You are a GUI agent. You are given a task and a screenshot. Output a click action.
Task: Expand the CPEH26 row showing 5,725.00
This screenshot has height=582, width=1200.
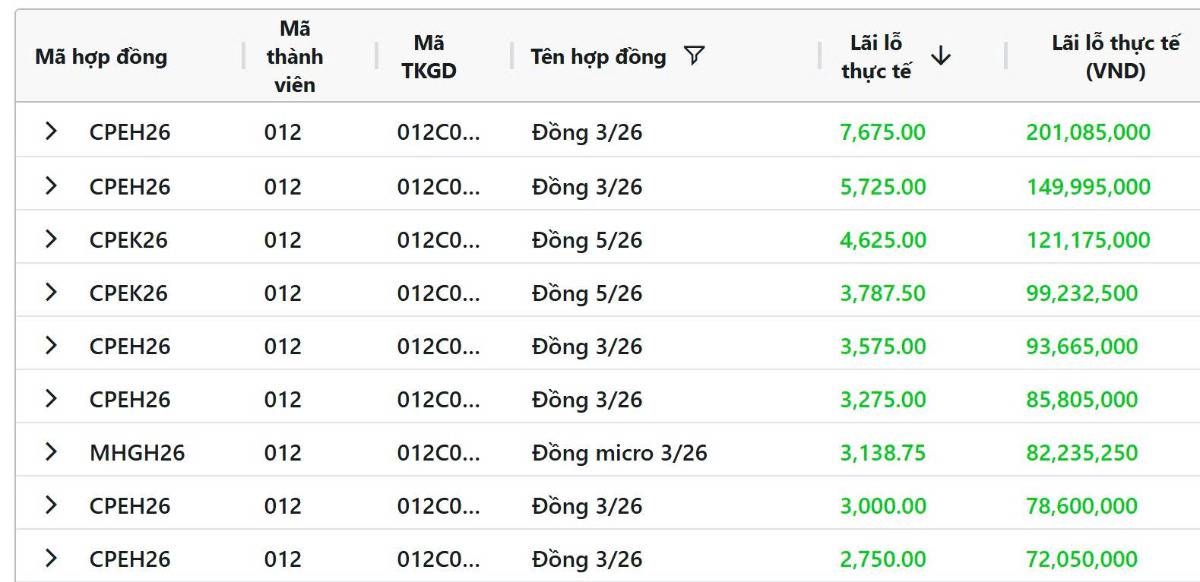(51, 186)
